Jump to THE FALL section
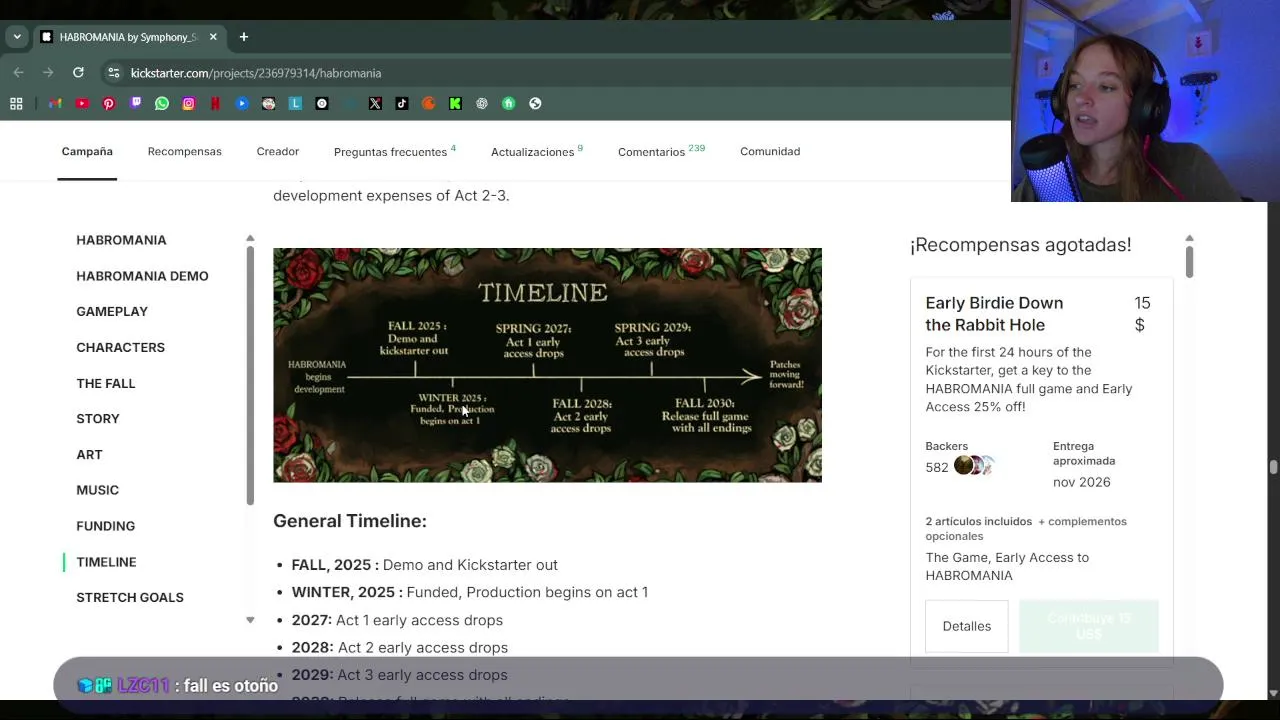 point(105,383)
